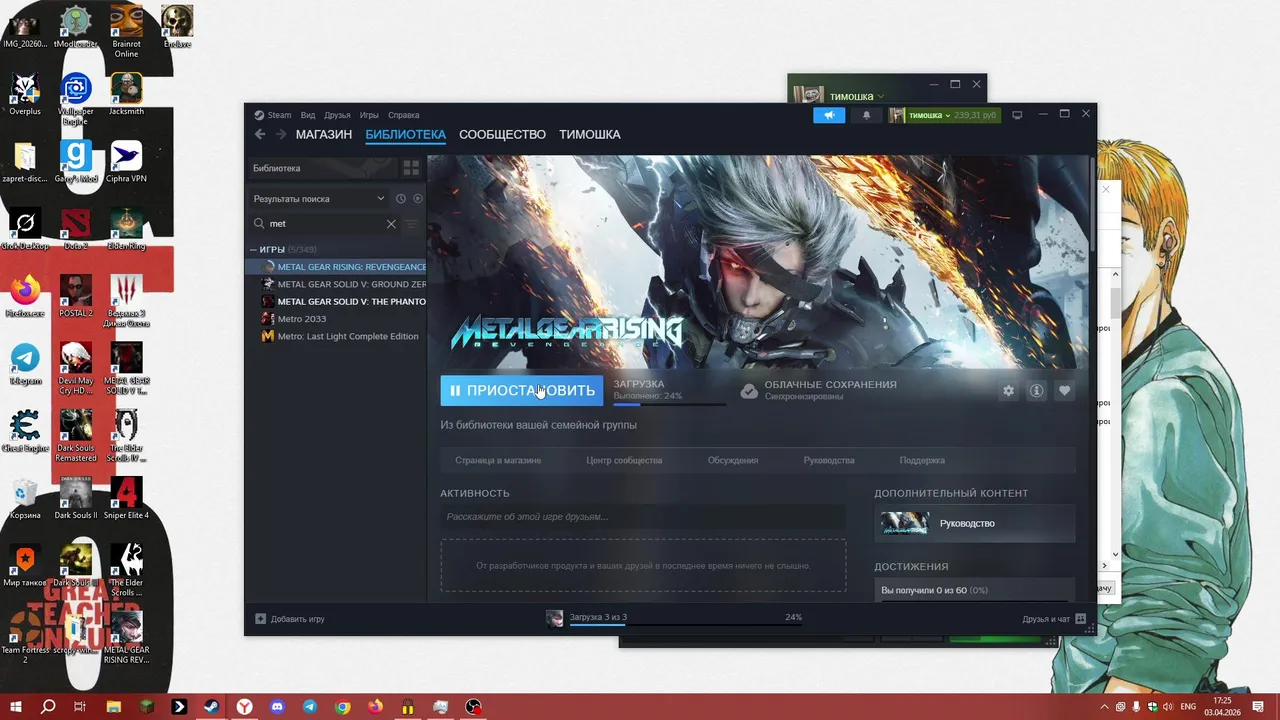Open the 'Вид' menu
The image size is (1280, 720).
click(x=308, y=115)
